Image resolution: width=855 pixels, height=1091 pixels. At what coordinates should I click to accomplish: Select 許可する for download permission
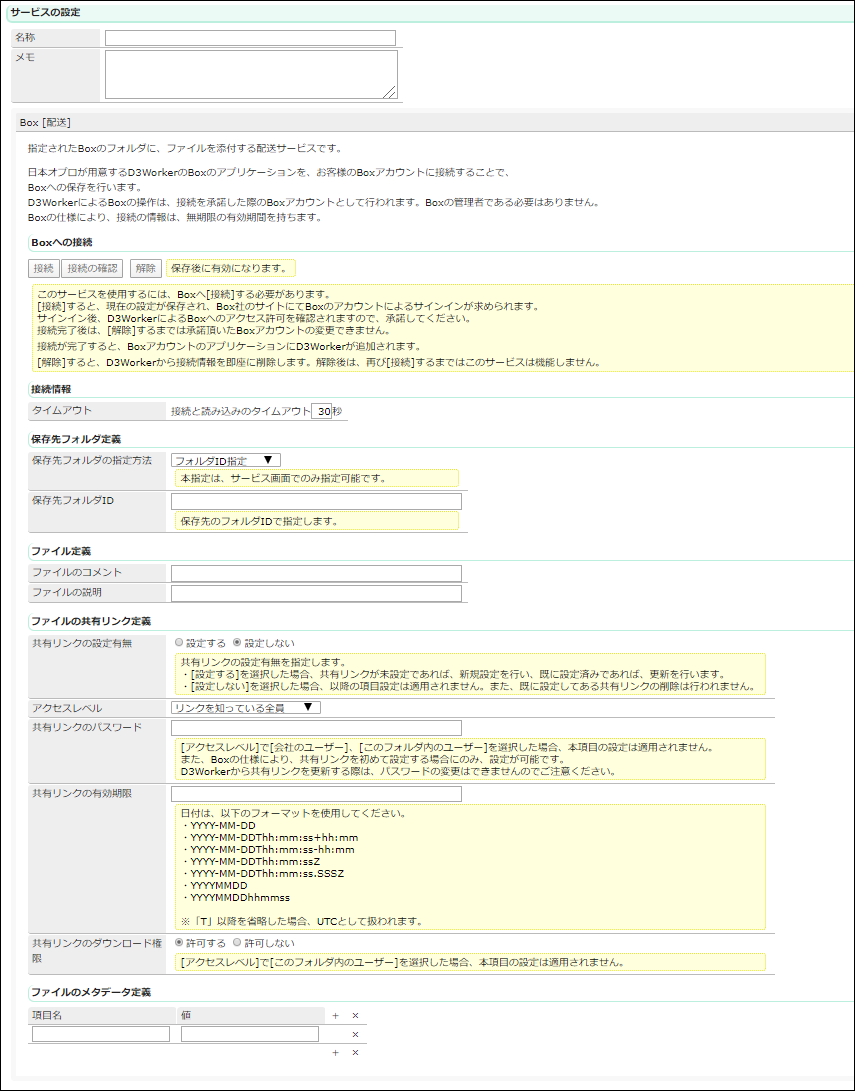[179, 942]
